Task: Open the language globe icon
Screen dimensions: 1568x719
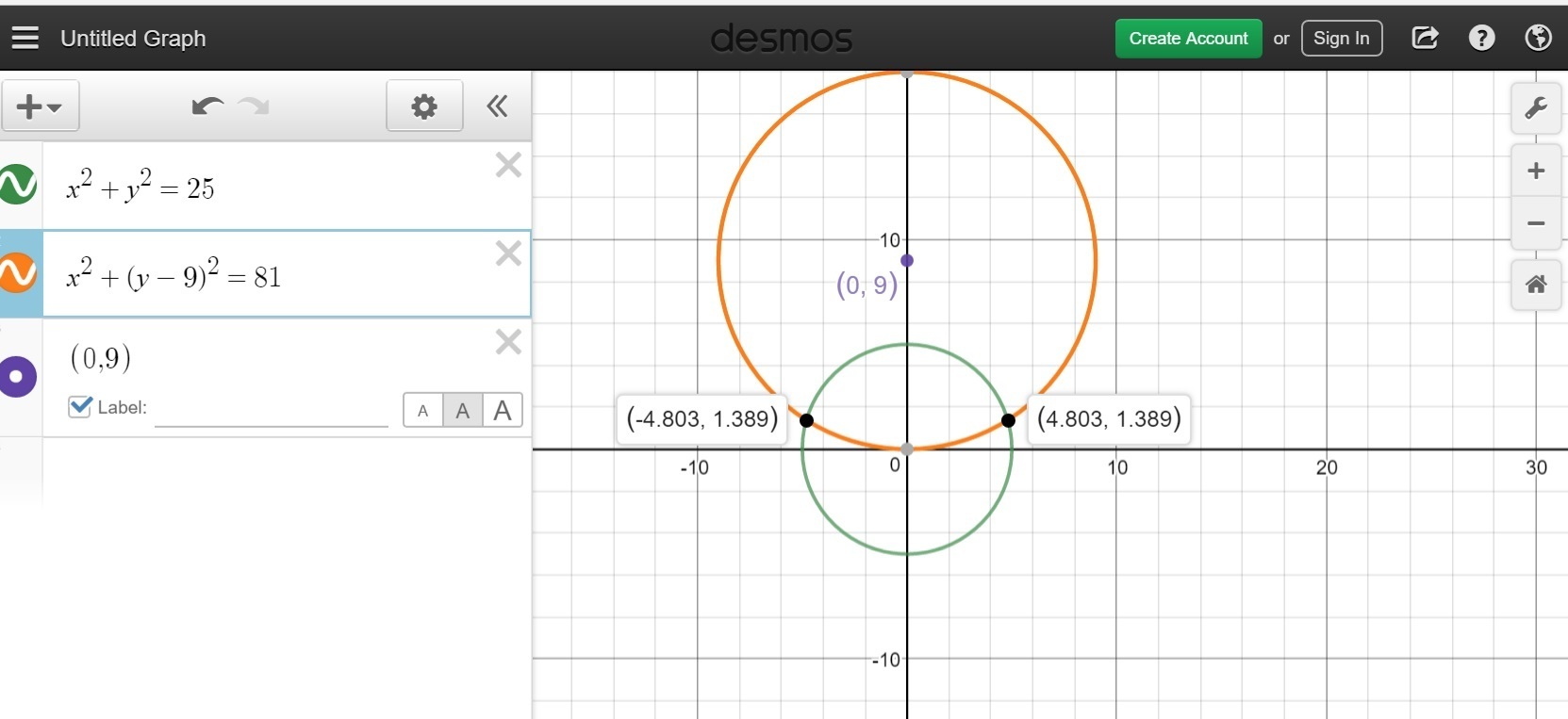Action: click(1538, 38)
